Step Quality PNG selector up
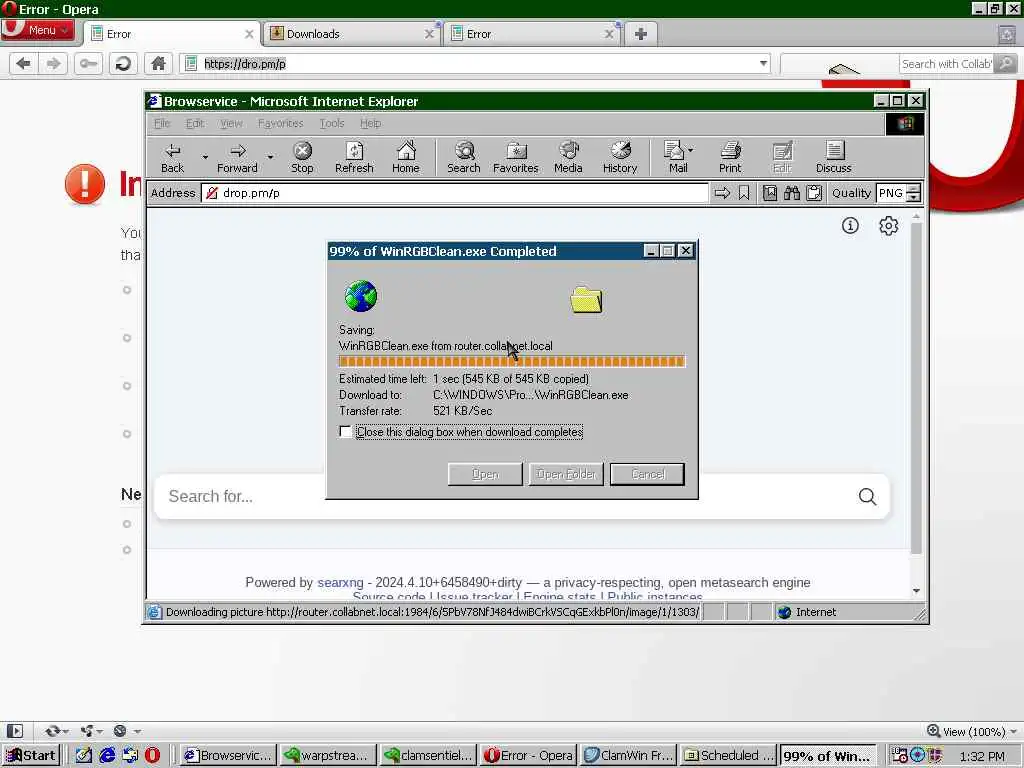The height and width of the screenshot is (768, 1024). [914, 189]
